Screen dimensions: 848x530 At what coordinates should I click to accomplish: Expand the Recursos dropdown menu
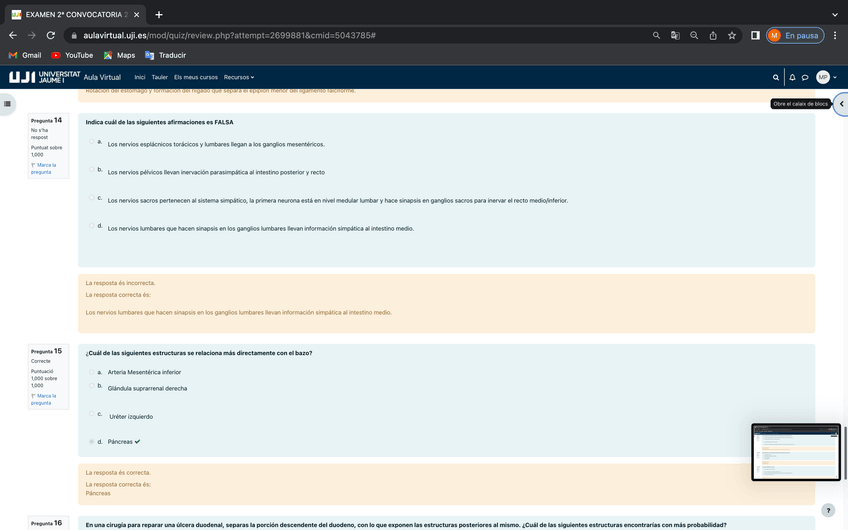tap(238, 77)
